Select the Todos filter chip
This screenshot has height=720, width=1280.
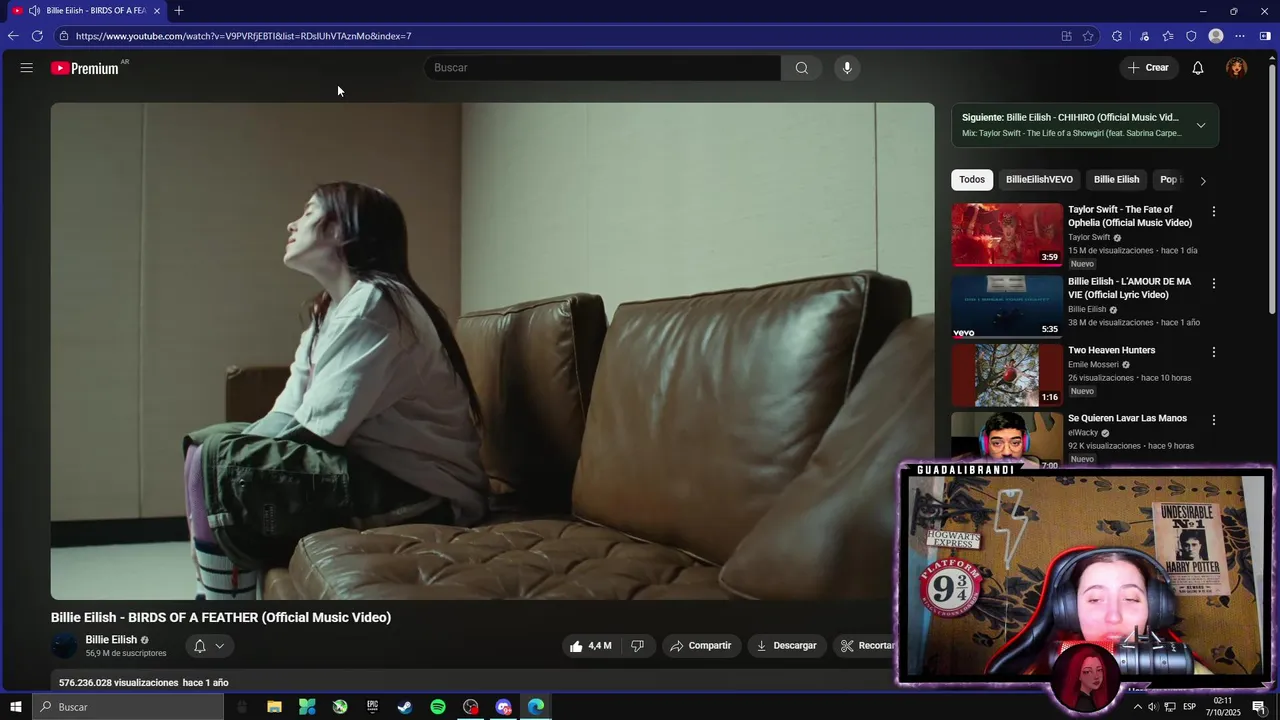tap(972, 180)
